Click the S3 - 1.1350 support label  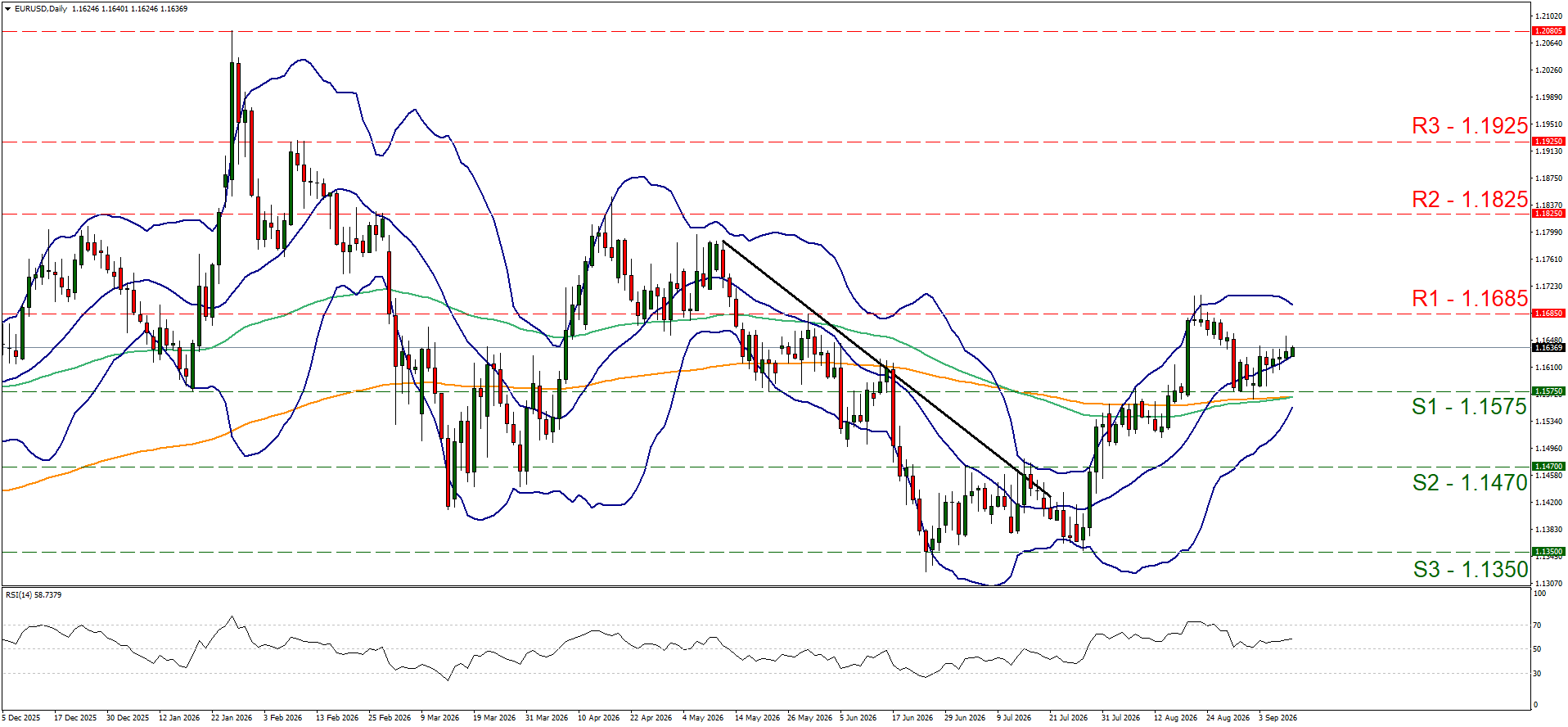(x=1470, y=570)
